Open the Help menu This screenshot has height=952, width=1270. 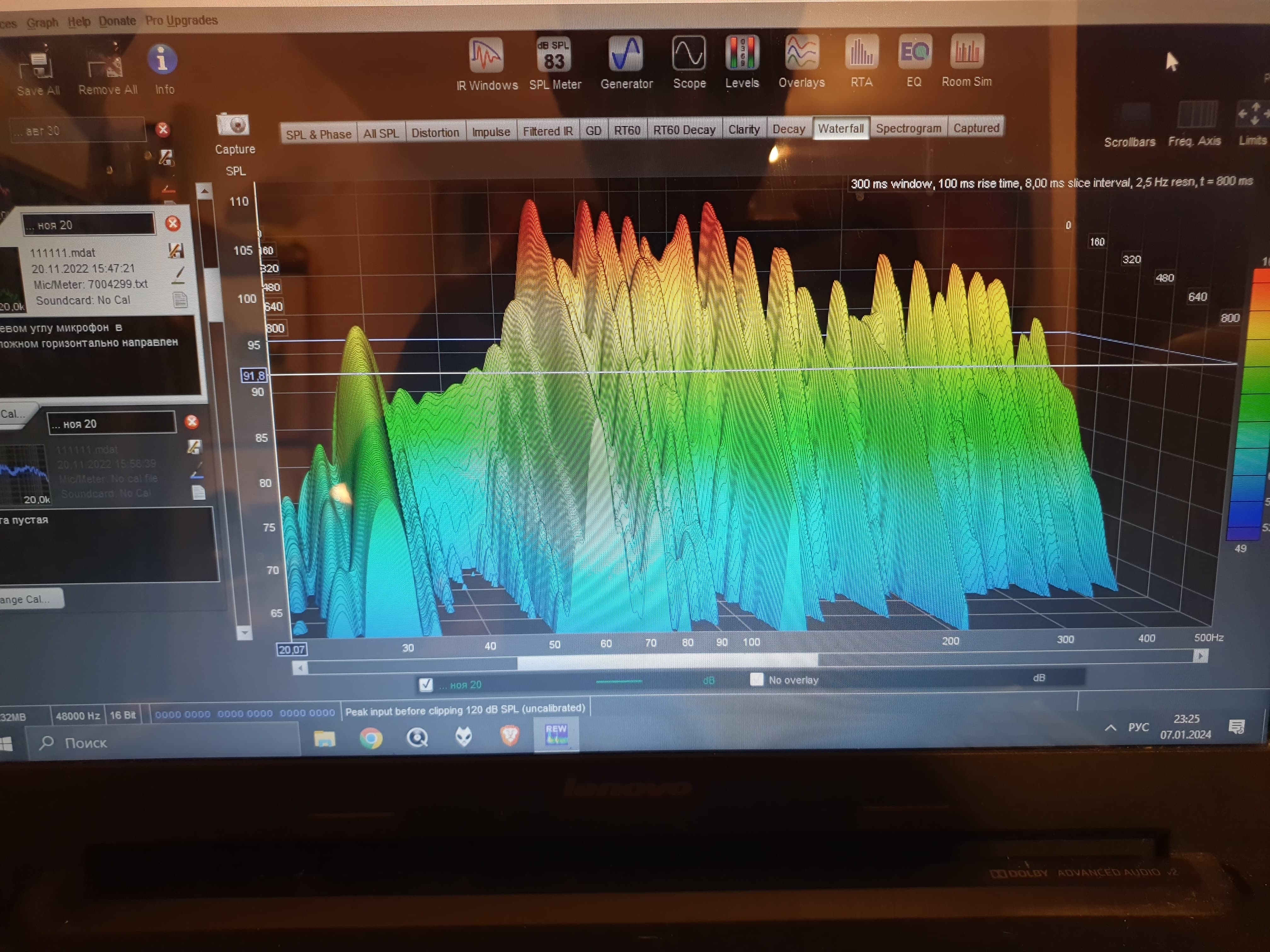[x=79, y=22]
